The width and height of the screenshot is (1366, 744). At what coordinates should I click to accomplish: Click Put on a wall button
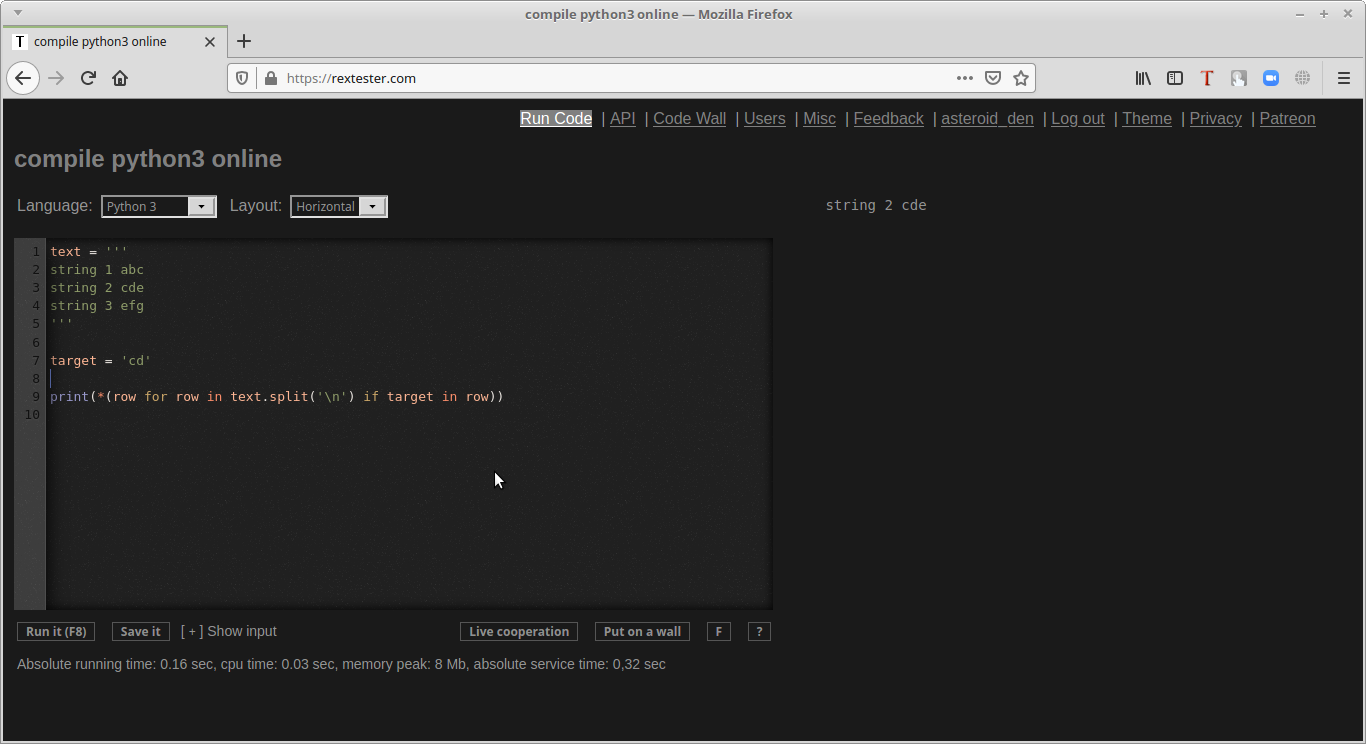click(642, 632)
